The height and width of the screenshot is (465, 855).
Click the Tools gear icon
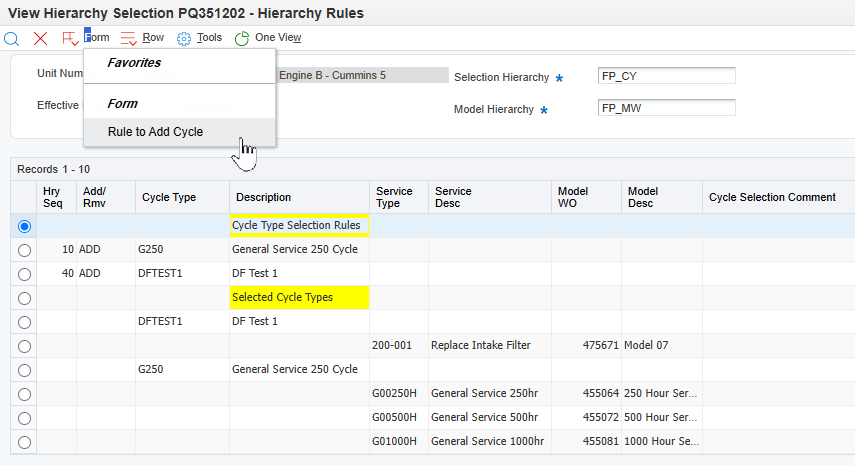pos(184,38)
